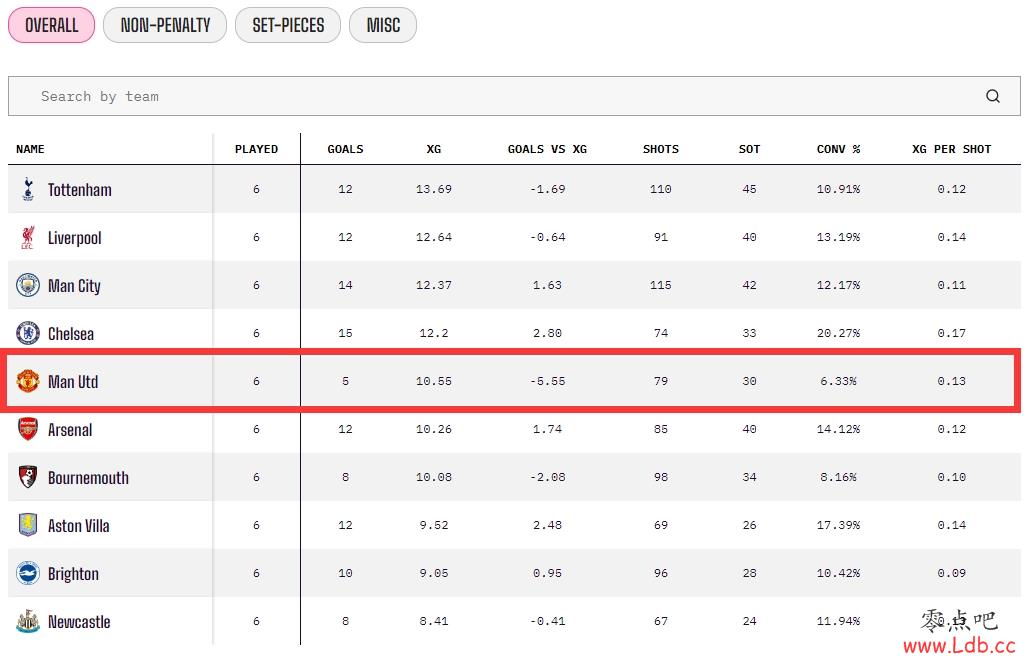This screenshot has width=1025, height=656.
Task: Open the Bournemouth team name
Action: pyautogui.click(x=88, y=478)
